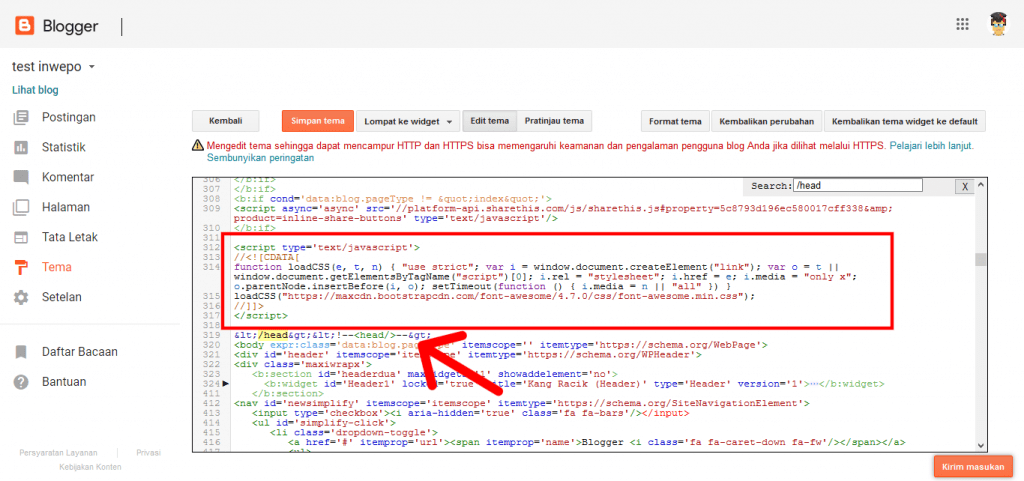1024x481 pixels.
Task: Expand the test inwepo blog selector
Action: point(54,67)
